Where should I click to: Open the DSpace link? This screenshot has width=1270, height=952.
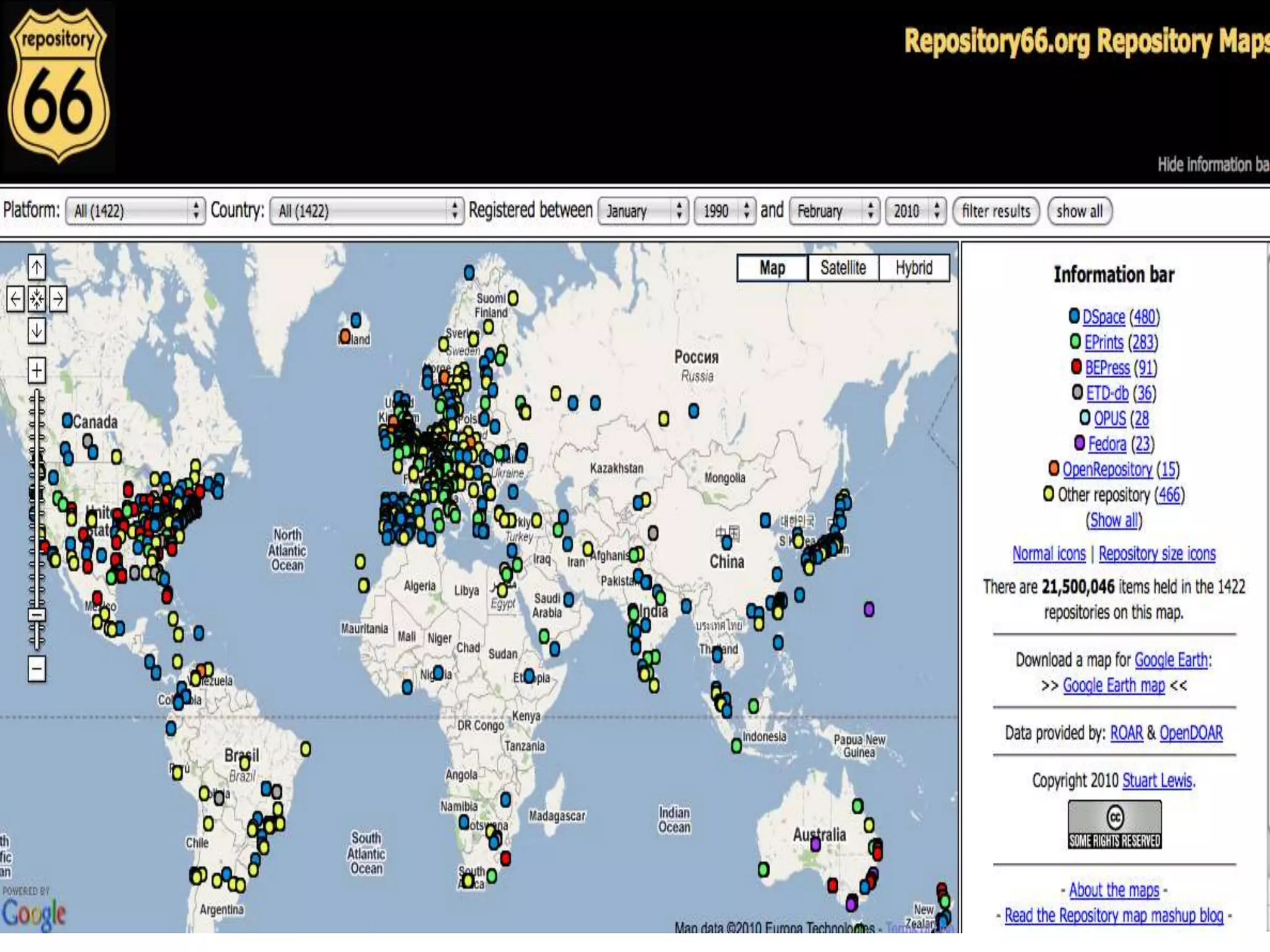[1104, 317]
